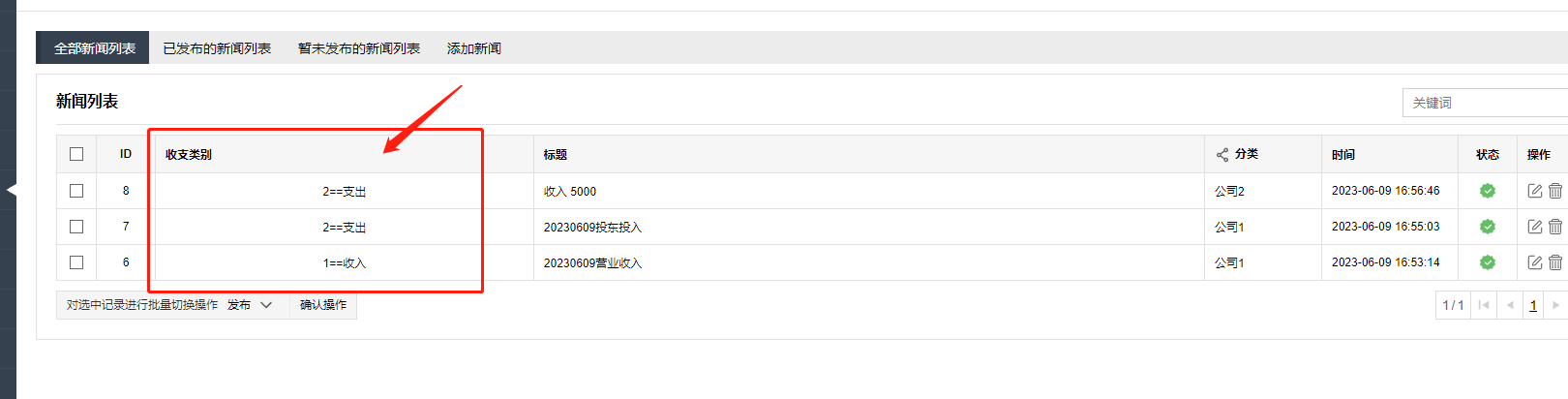The width and height of the screenshot is (1568, 399).
Task: Click the edit icon for record ID 8
Action: 1534,191
